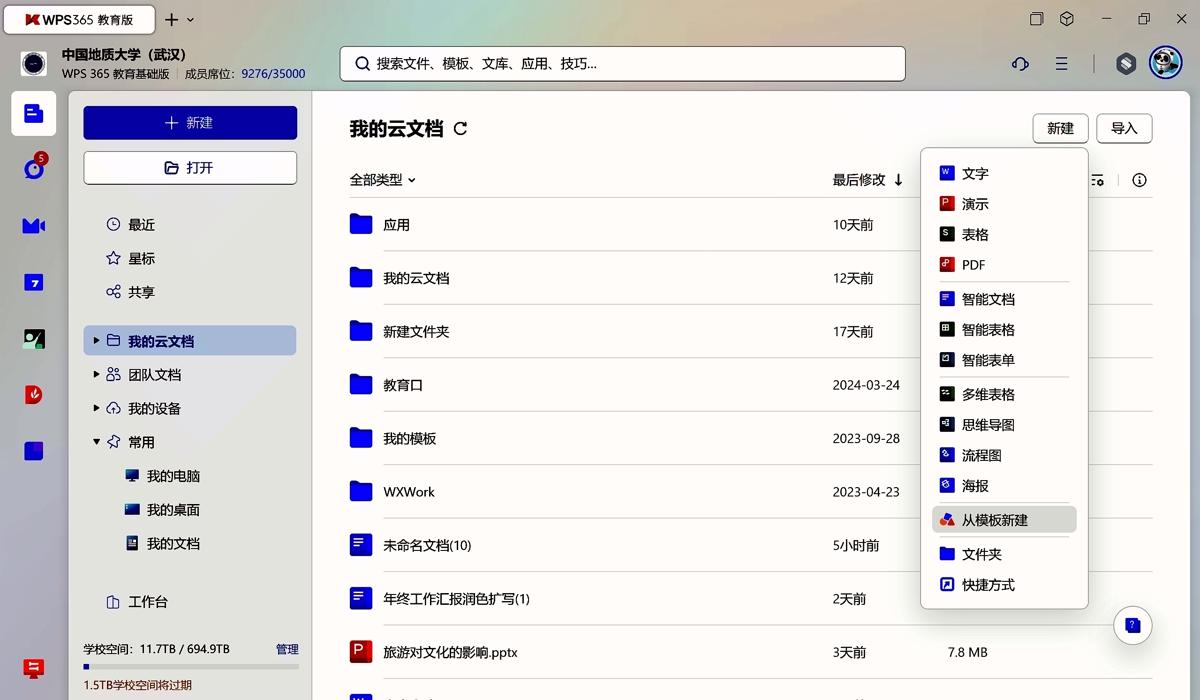Open 共享 in the sidebar

190,292
